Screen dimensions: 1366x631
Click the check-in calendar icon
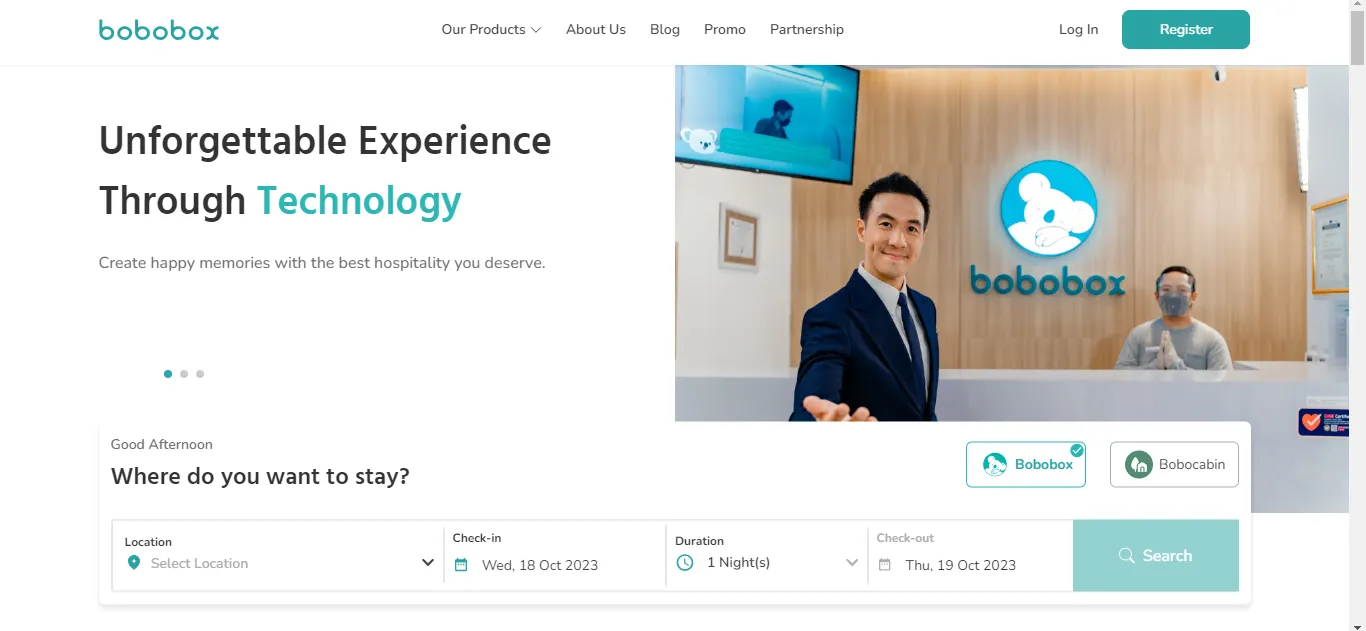click(x=461, y=565)
